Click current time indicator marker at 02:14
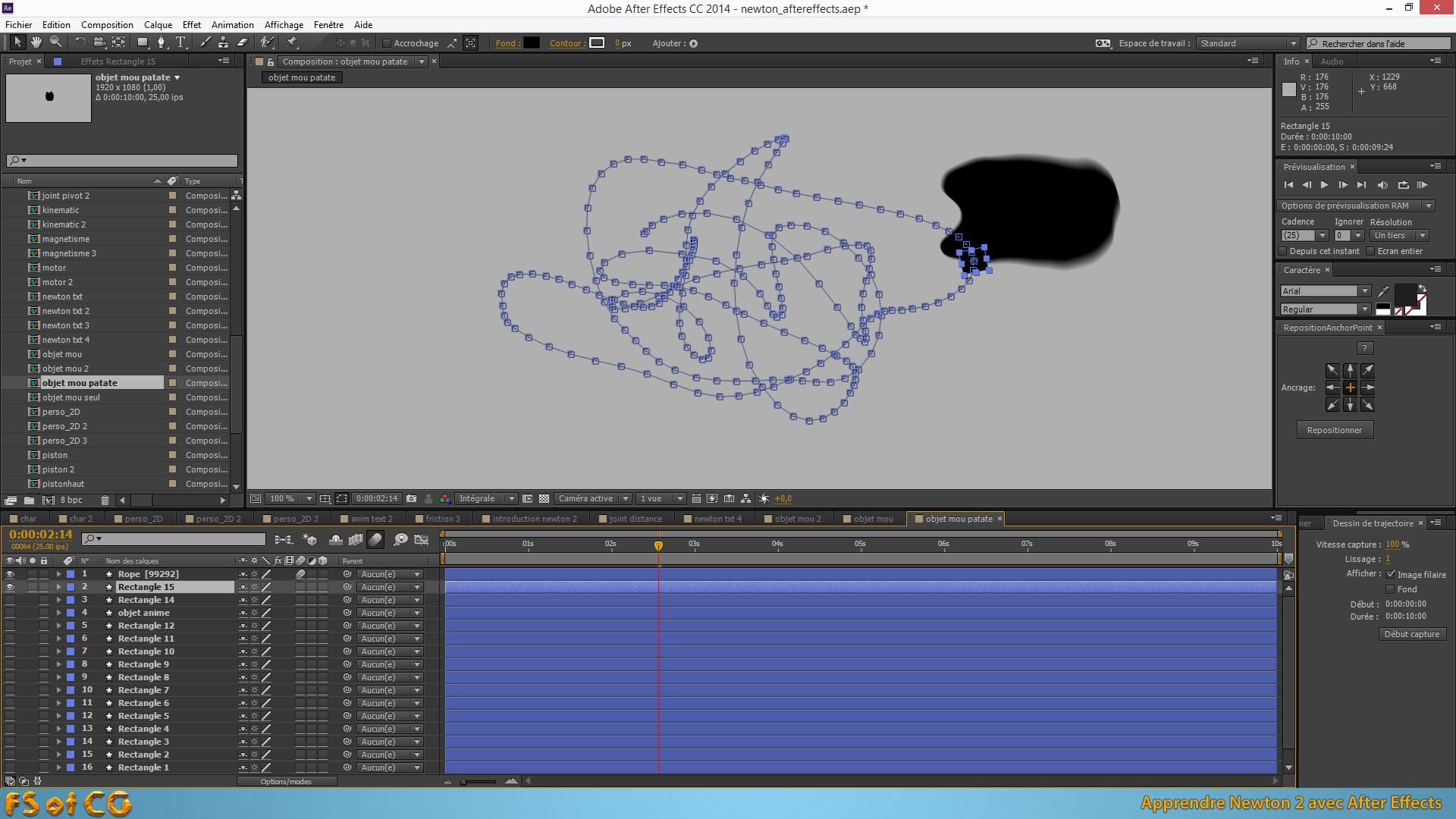This screenshot has width=1456, height=819. (x=658, y=545)
